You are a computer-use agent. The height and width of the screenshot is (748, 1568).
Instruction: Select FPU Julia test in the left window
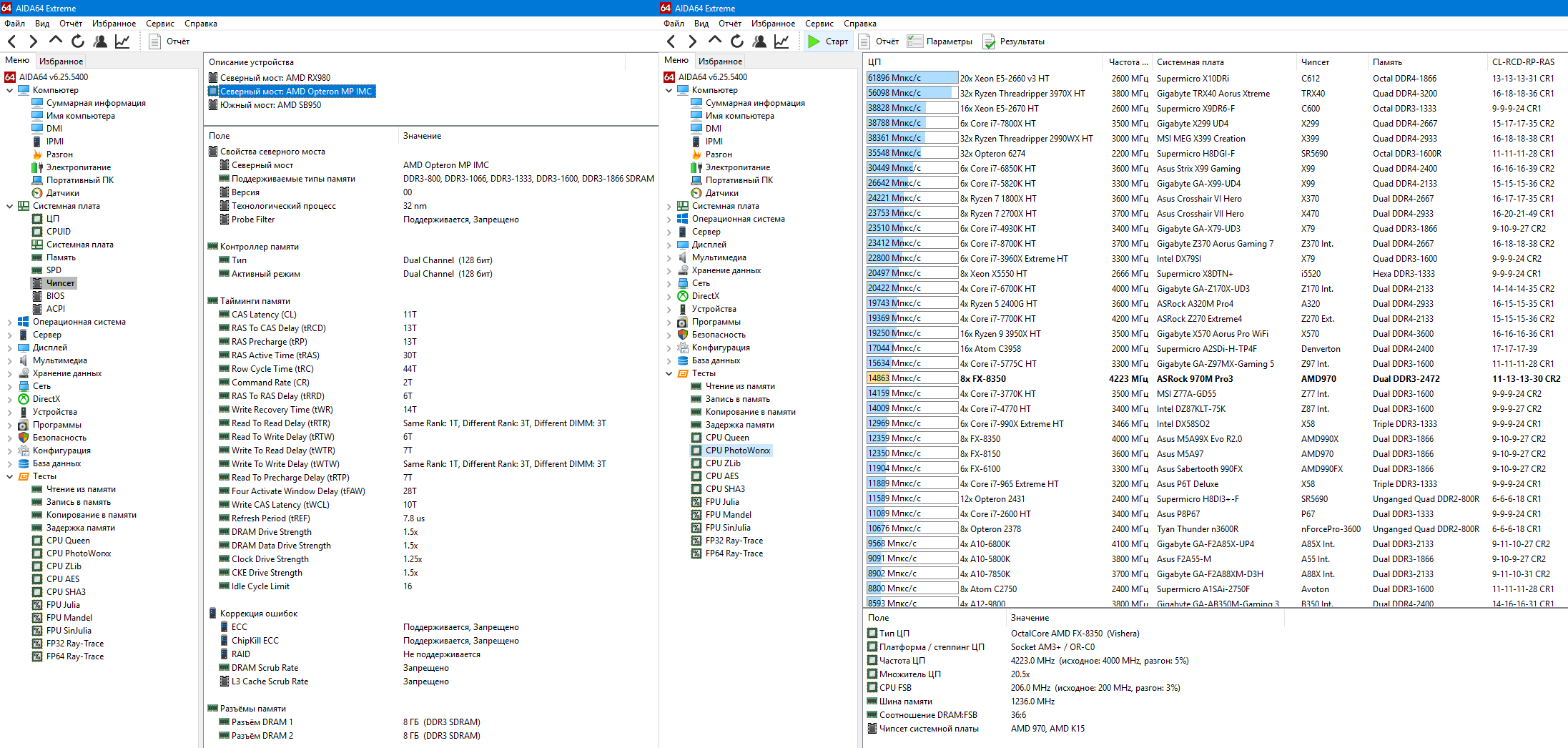[63, 605]
